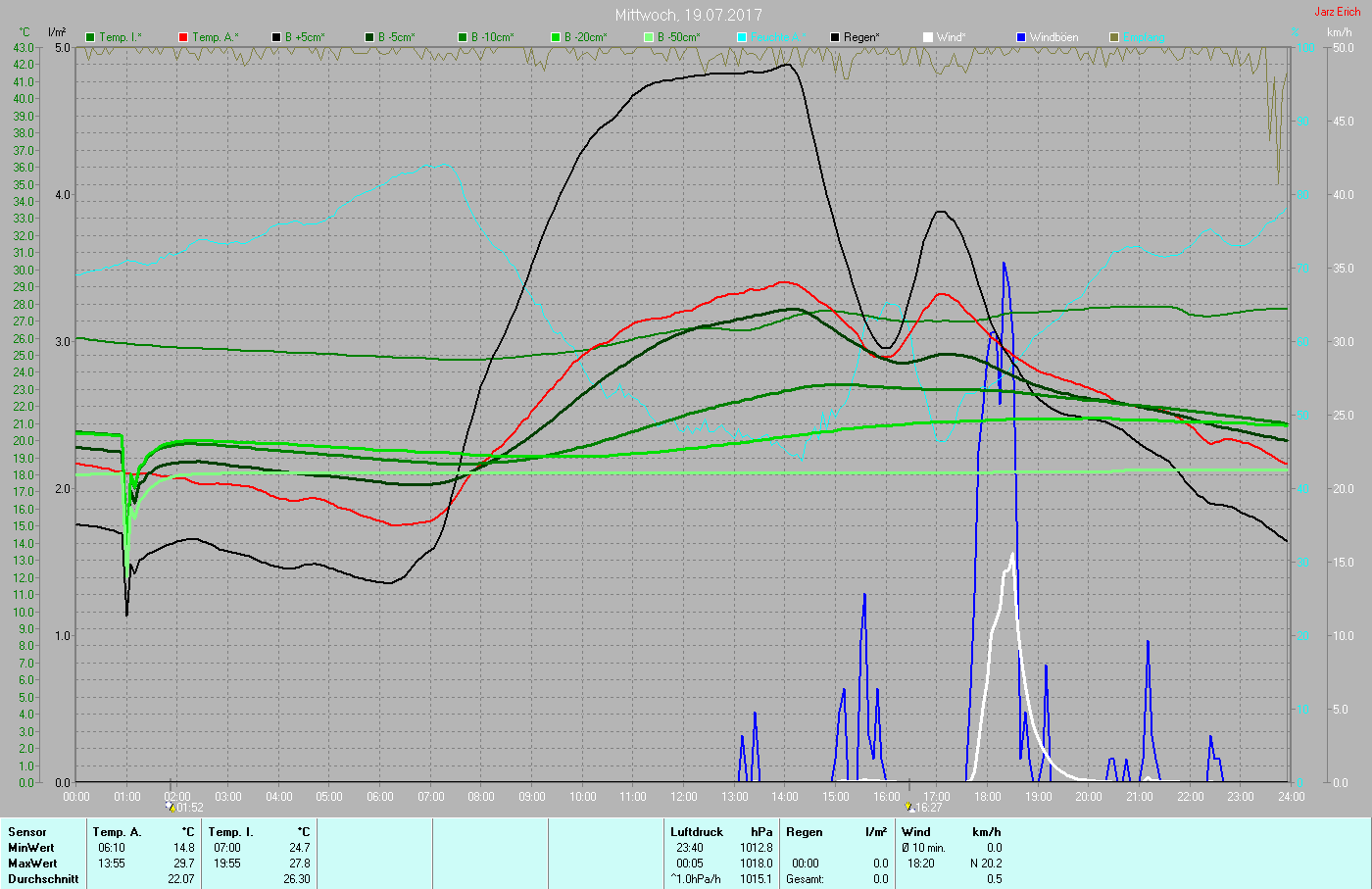This screenshot has width=1372, height=889.
Task: Click the MaxWert row label
Action: pos(31,864)
